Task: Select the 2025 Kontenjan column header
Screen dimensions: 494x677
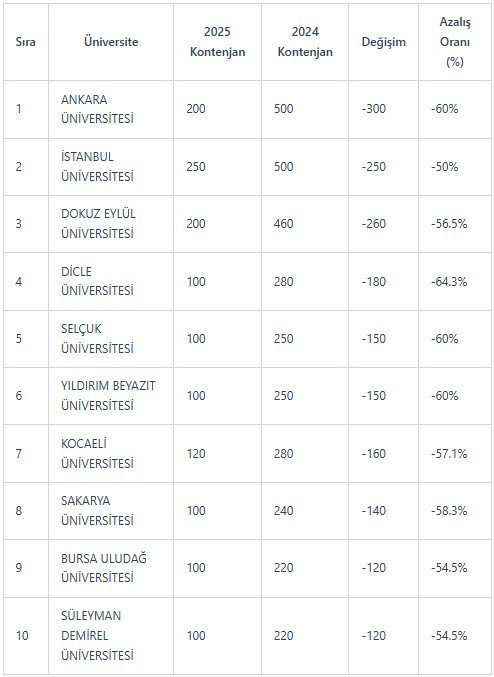Action: (218, 42)
